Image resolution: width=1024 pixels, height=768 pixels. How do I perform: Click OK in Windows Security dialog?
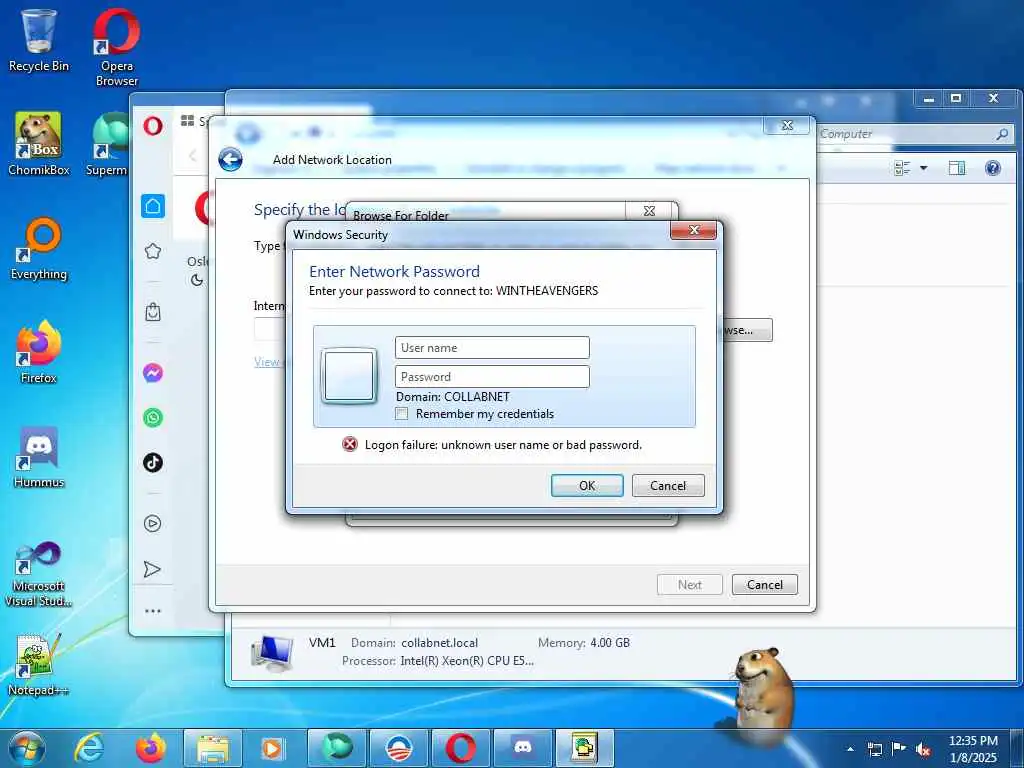pos(587,485)
